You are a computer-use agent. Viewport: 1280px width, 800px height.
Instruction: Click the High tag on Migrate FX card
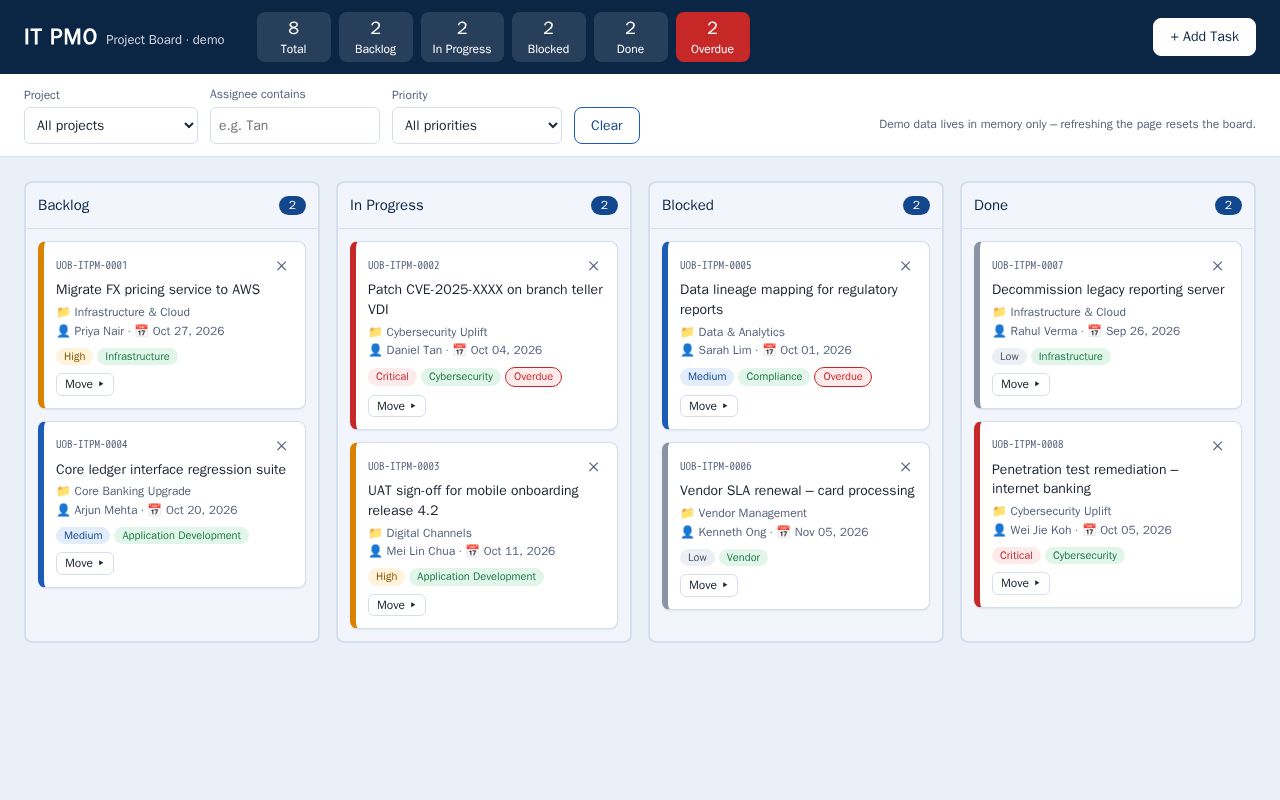[x=74, y=356]
